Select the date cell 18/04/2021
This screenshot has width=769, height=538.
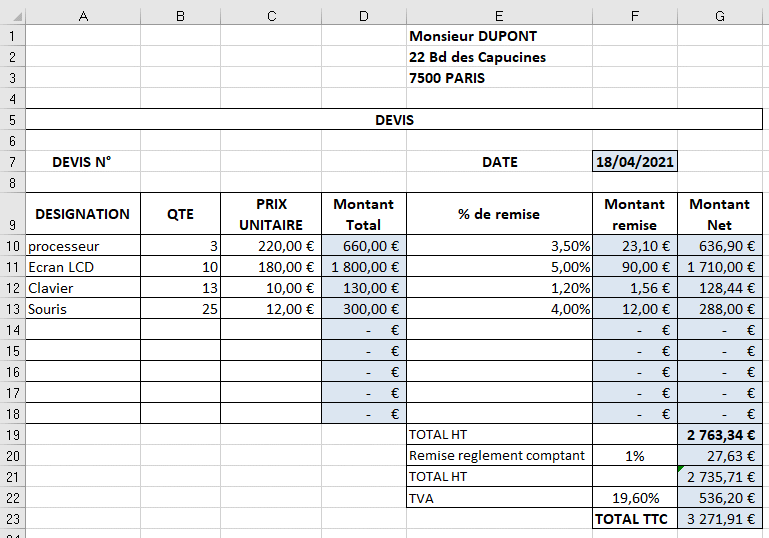[x=634, y=162]
